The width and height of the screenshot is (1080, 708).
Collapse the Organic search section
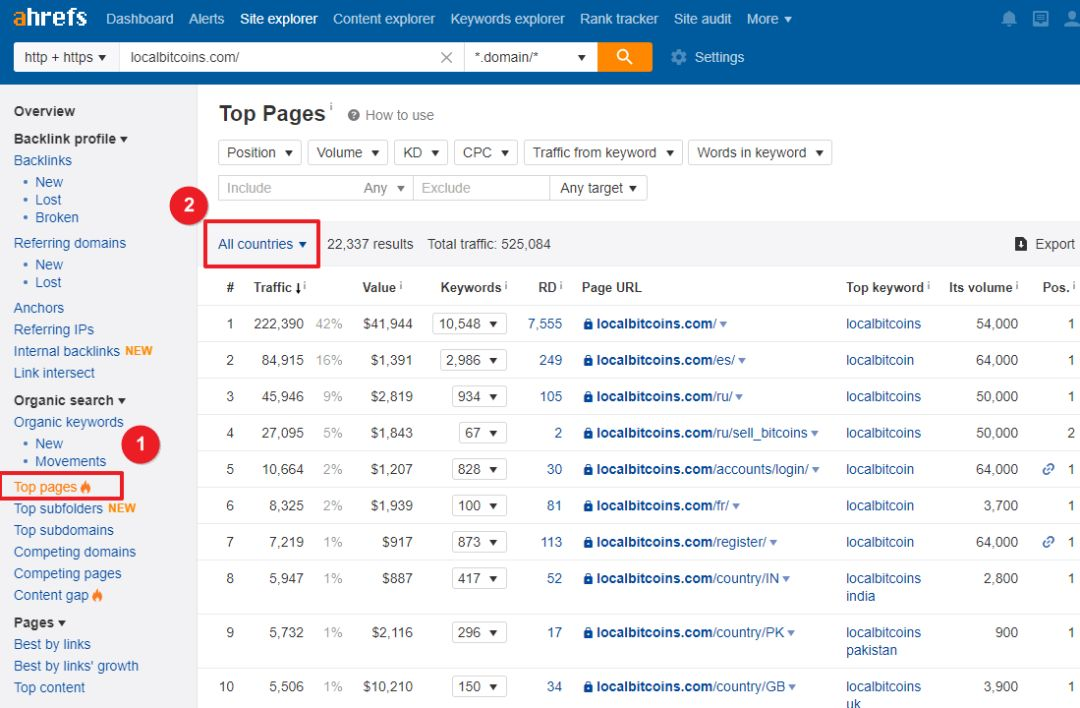tap(70, 401)
